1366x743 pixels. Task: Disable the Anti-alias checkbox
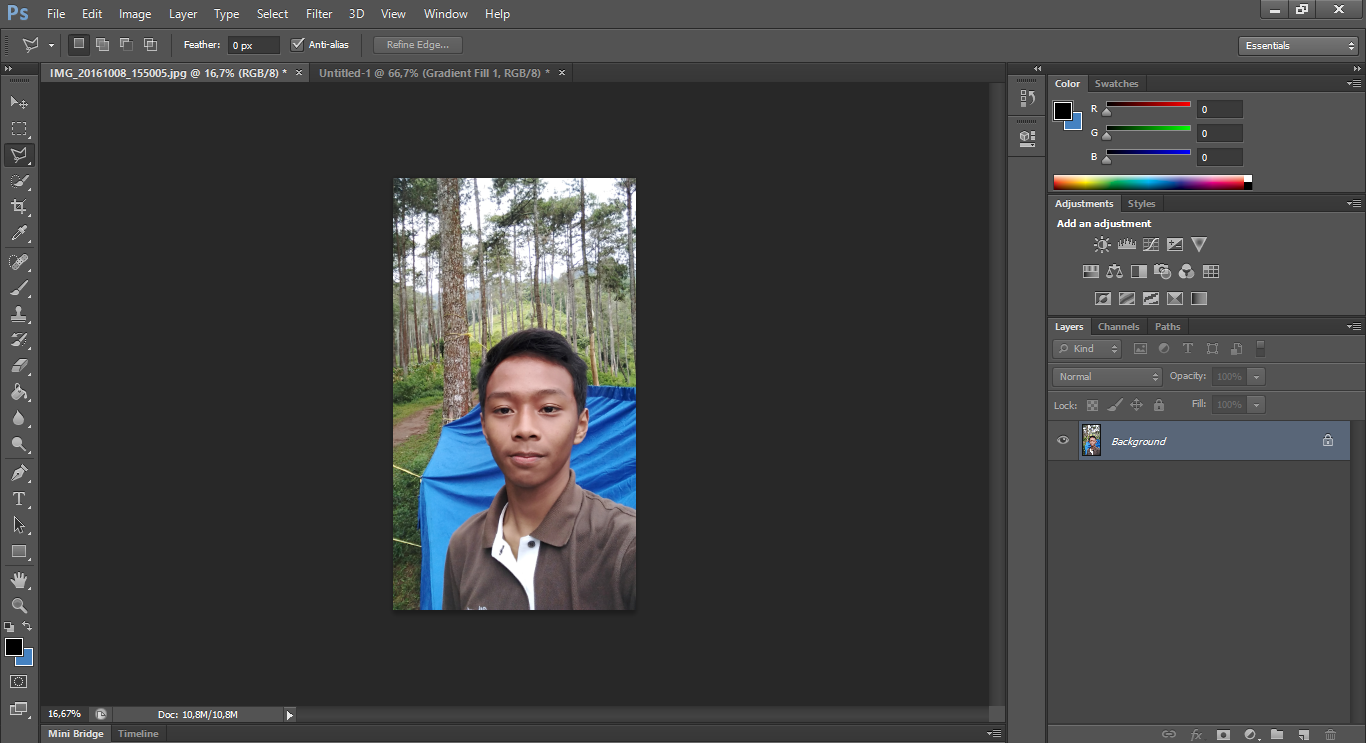297,45
